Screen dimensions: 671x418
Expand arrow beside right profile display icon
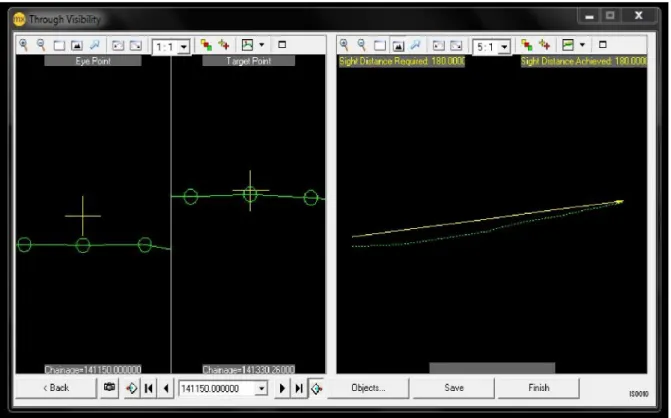click(582, 44)
